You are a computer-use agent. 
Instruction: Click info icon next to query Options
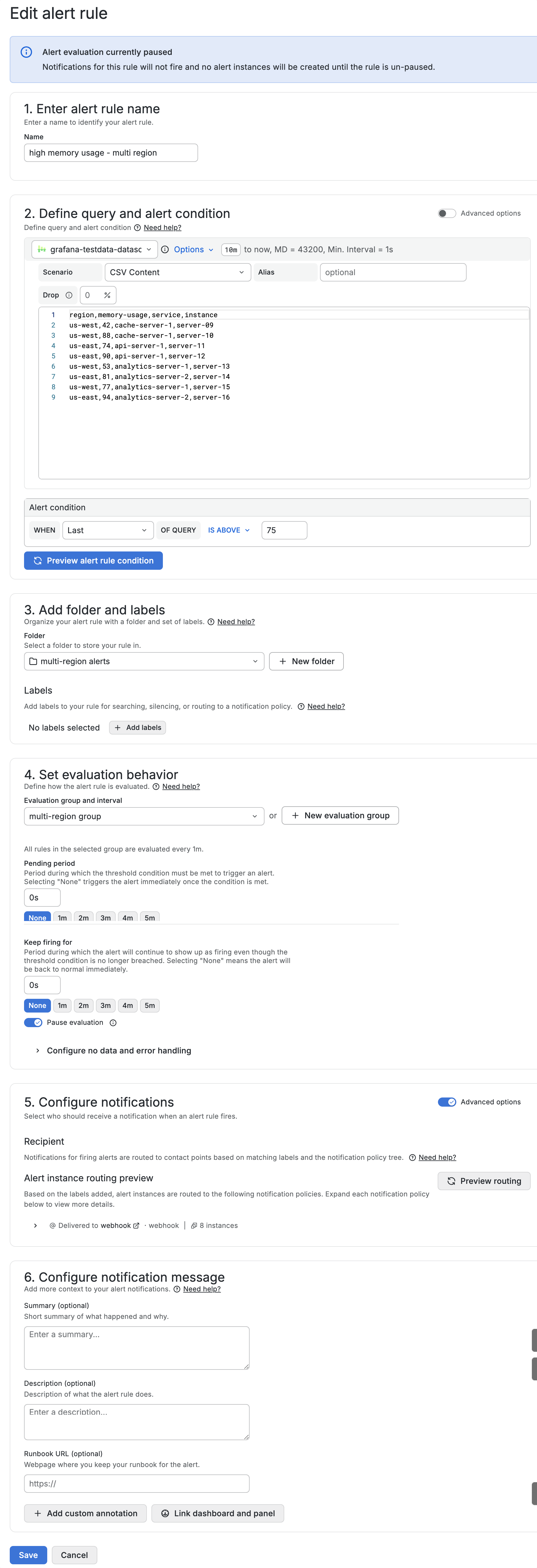pos(165,250)
